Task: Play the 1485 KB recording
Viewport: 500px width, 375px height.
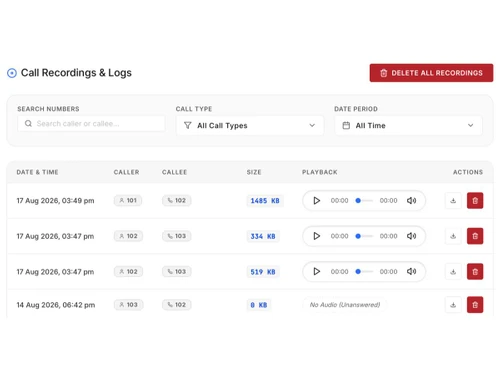Action: 316,201
